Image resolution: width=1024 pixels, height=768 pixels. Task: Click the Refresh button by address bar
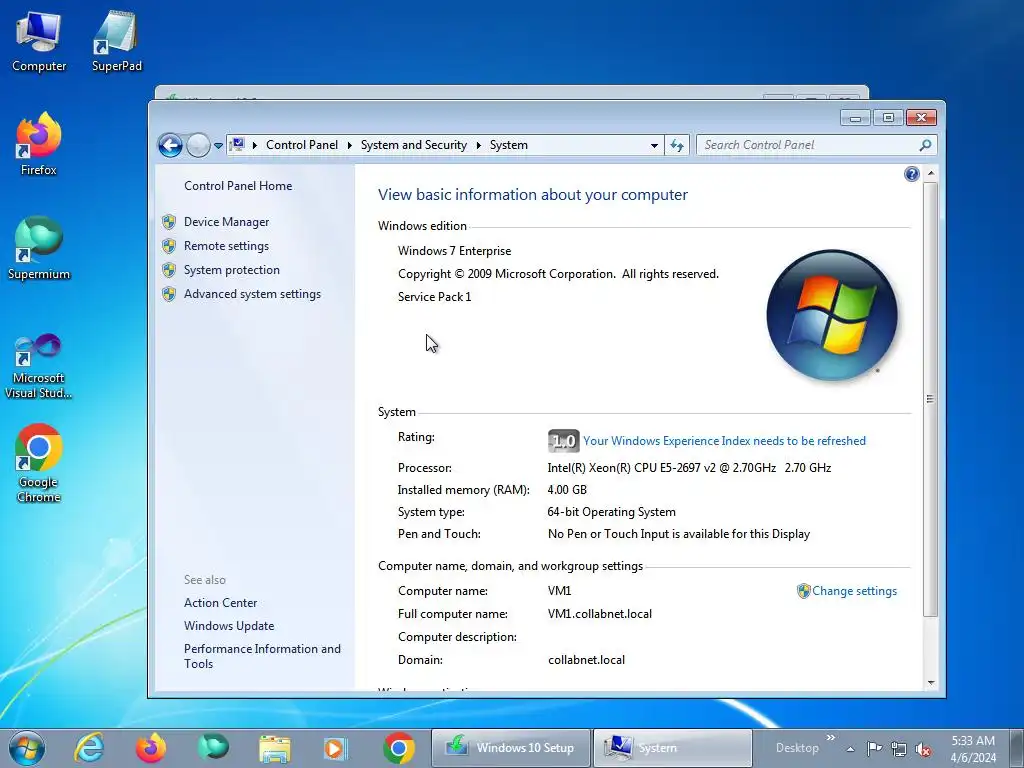677,145
